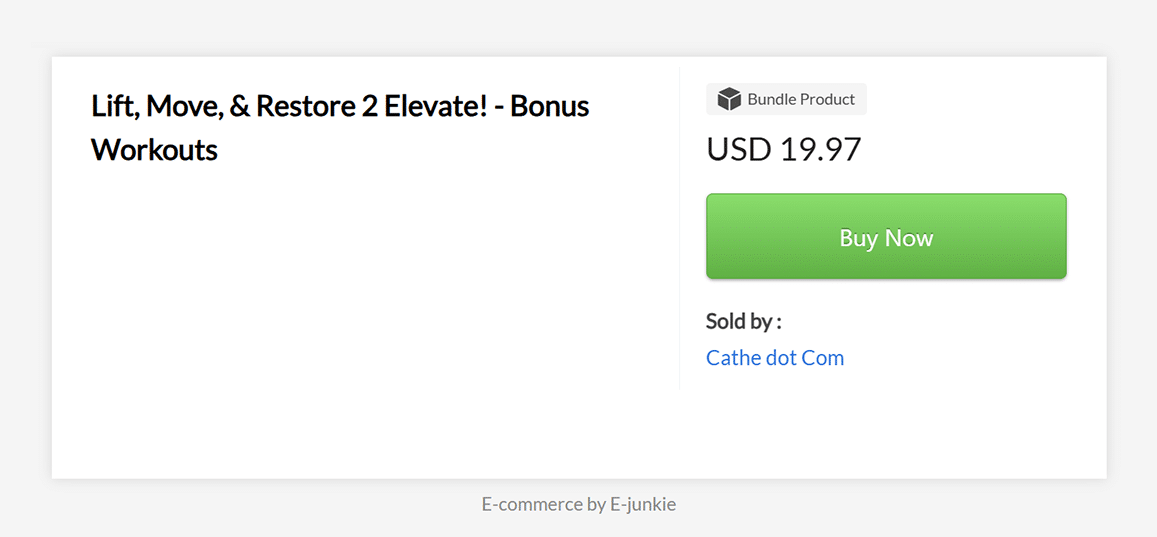The height and width of the screenshot is (537, 1157).
Task: Select the USD 19.97 price text
Action: tap(784, 150)
